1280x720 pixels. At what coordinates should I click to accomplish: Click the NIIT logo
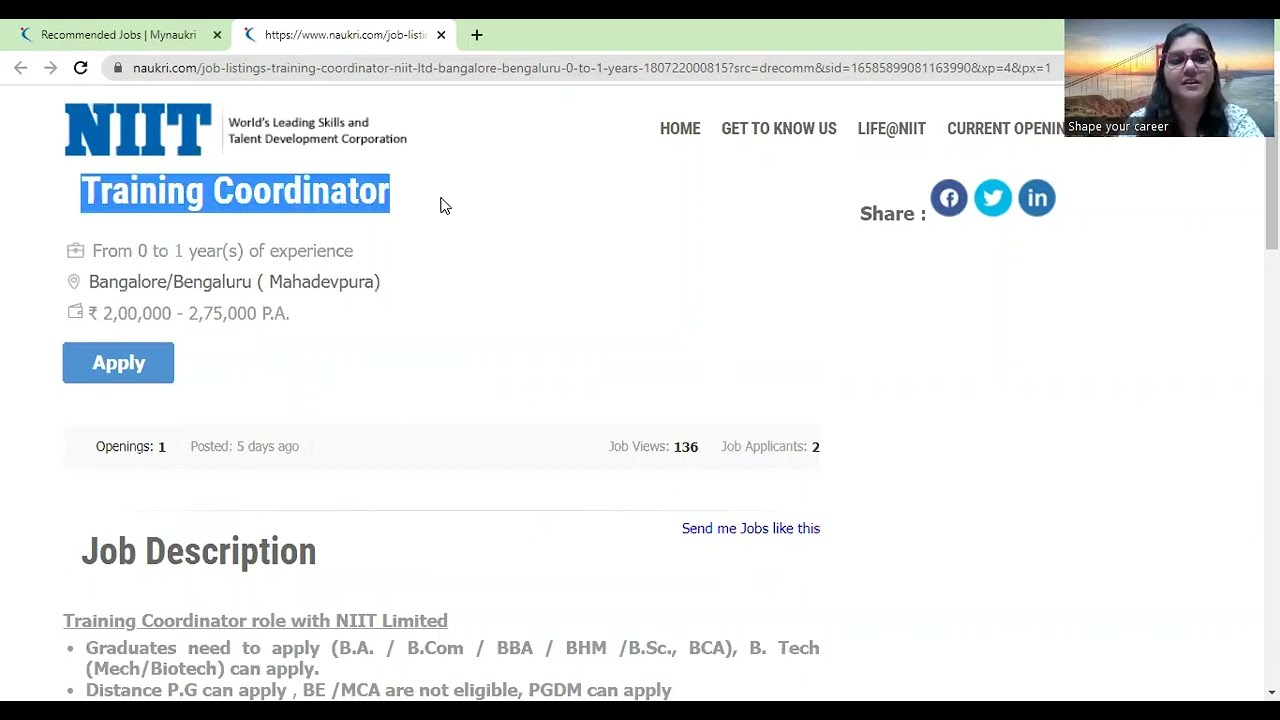click(x=138, y=130)
